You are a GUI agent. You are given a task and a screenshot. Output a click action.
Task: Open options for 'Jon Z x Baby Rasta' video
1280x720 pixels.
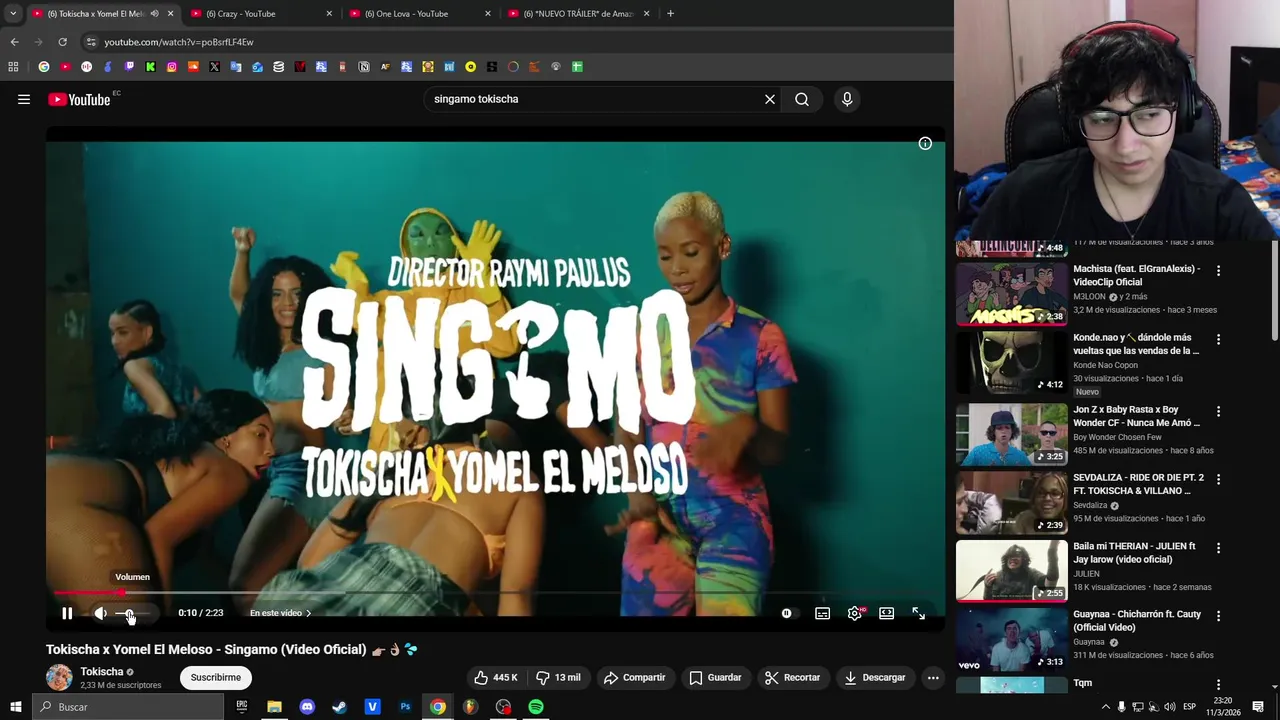click(x=1218, y=411)
